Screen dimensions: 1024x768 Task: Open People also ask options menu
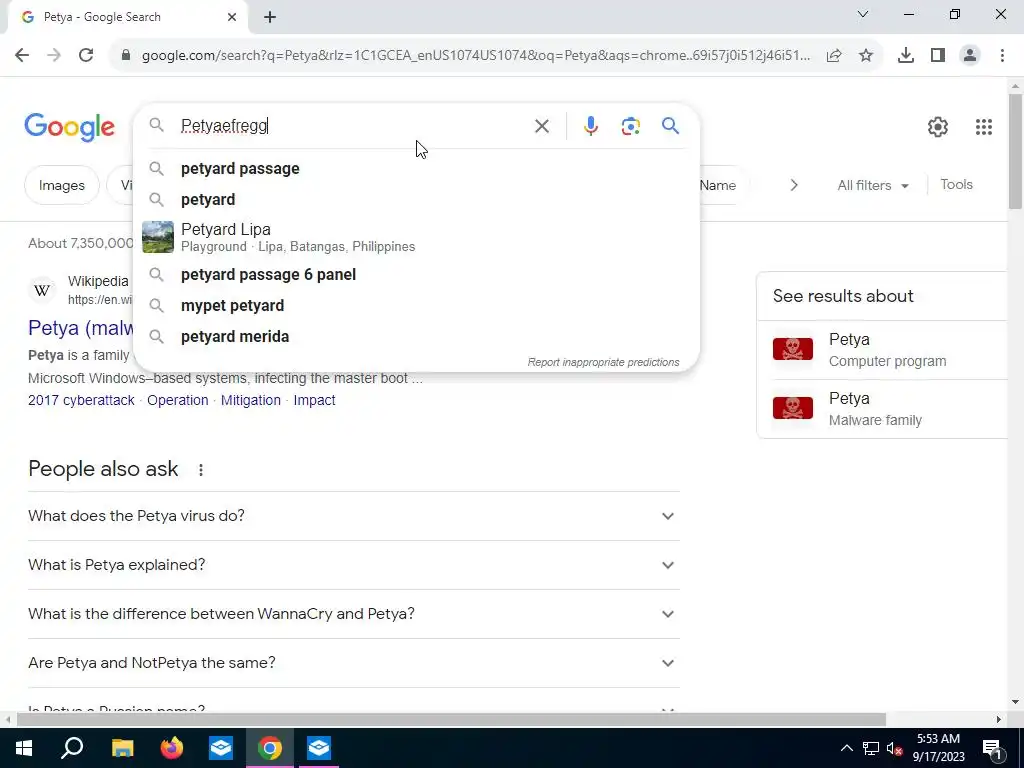coord(200,470)
